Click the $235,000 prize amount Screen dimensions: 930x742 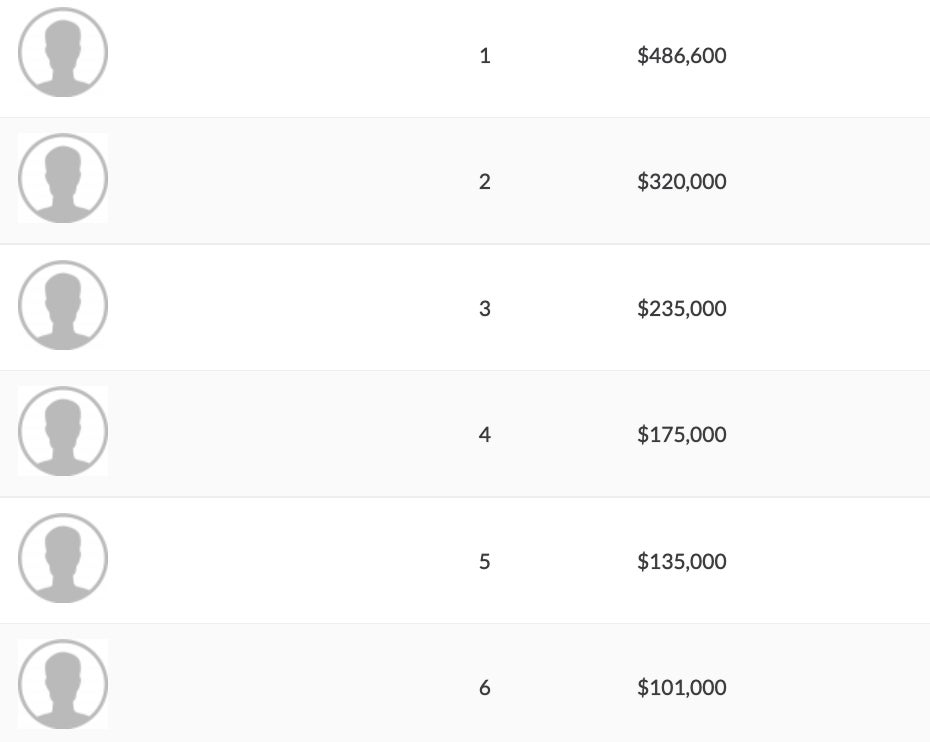tap(681, 309)
